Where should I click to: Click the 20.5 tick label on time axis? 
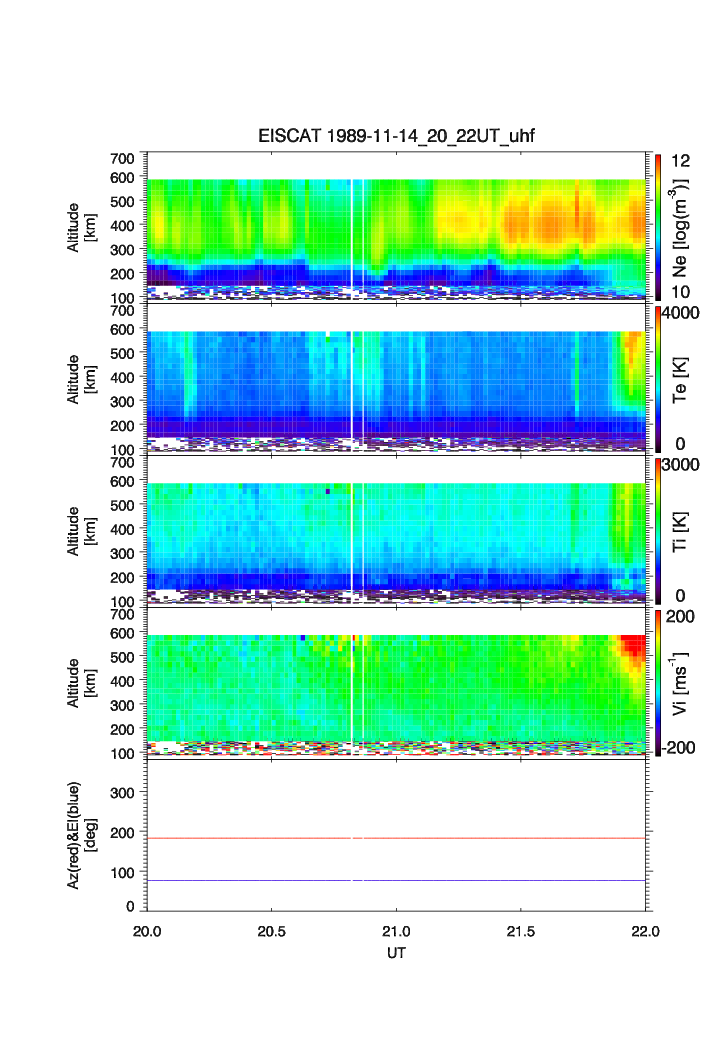tap(272, 930)
